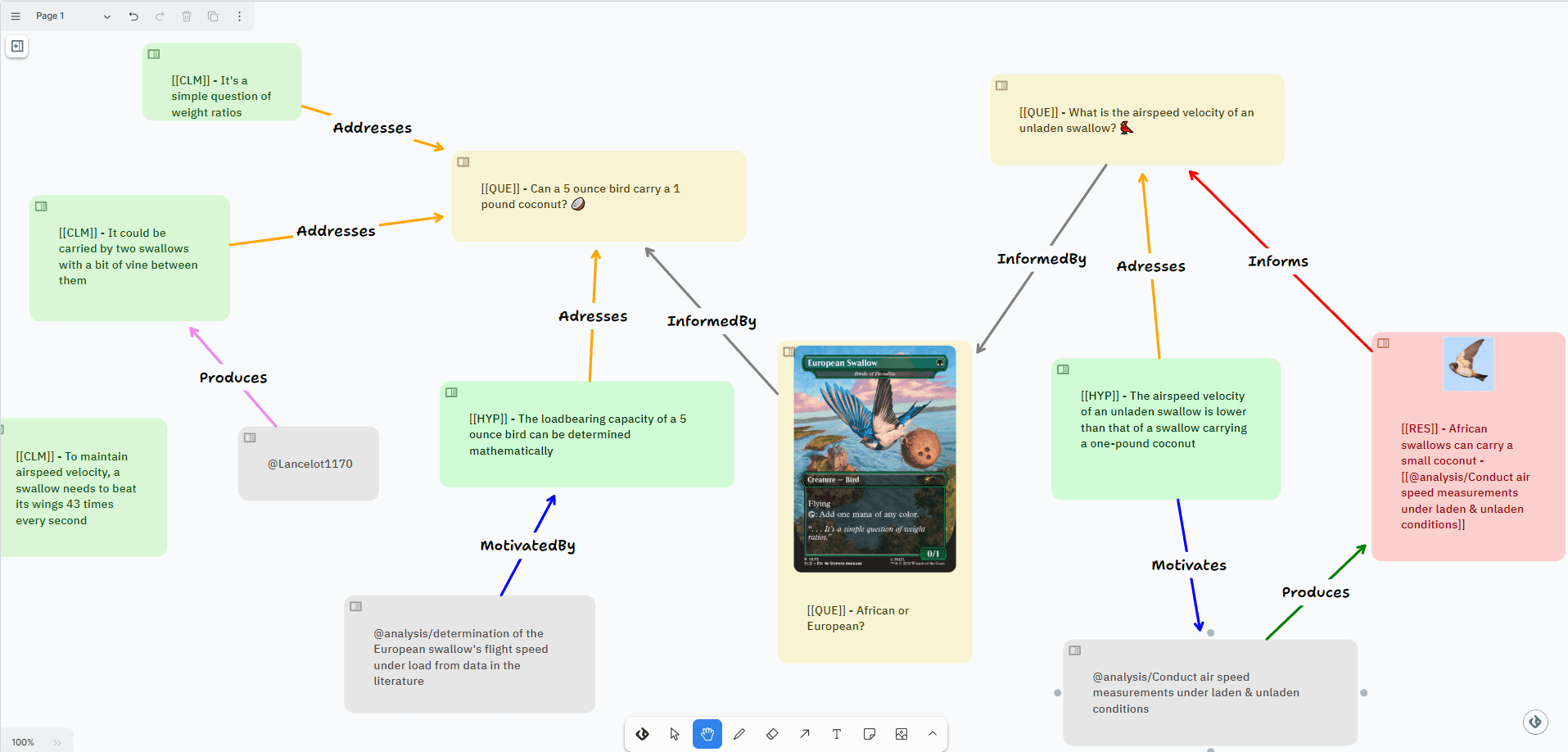
Task: Activate the hand pan tool
Action: click(707, 734)
